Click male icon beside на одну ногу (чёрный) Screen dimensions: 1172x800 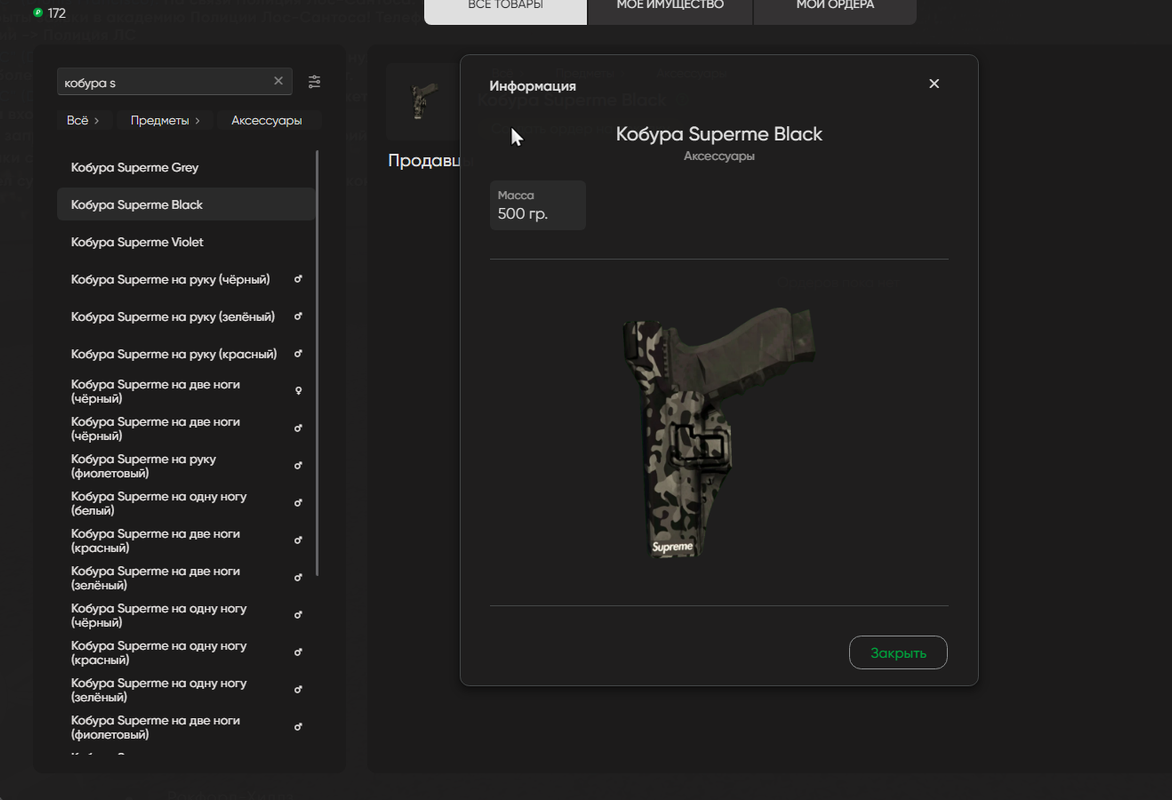coord(297,615)
